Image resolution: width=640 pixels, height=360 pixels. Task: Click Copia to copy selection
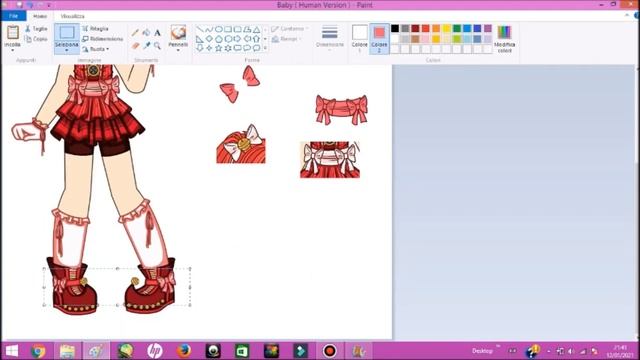click(x=36, y=39)
